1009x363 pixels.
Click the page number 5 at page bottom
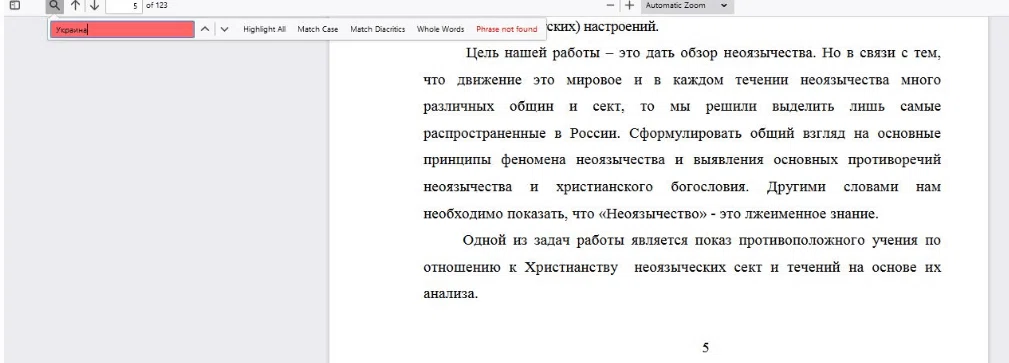tap(705, 348)
